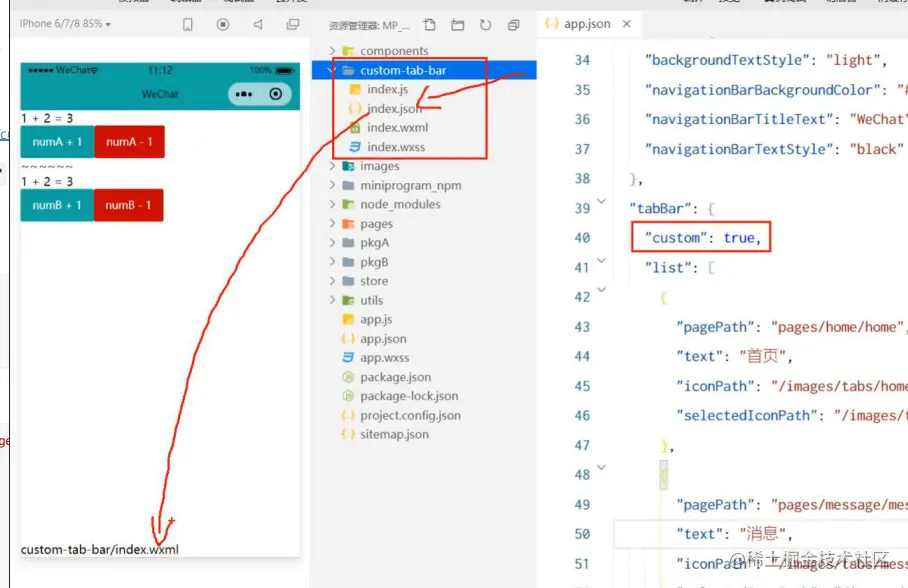The height and width of the screenshot is (588, 908).
Task: Open package-lock.json in file tree
Action: point(408,396)
